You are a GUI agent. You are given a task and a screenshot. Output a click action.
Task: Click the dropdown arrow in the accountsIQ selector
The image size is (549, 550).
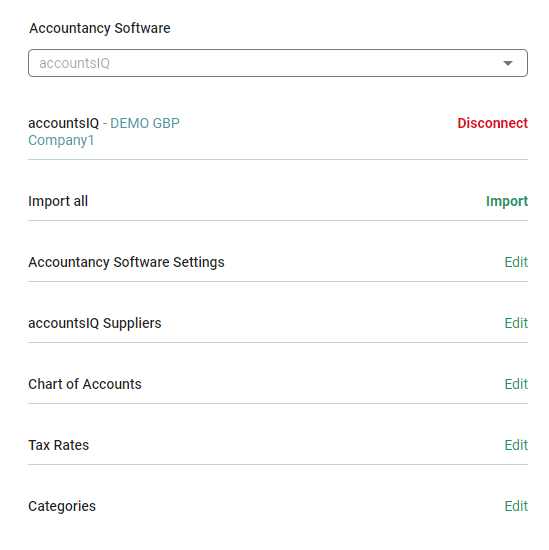(x=508, y=63)
